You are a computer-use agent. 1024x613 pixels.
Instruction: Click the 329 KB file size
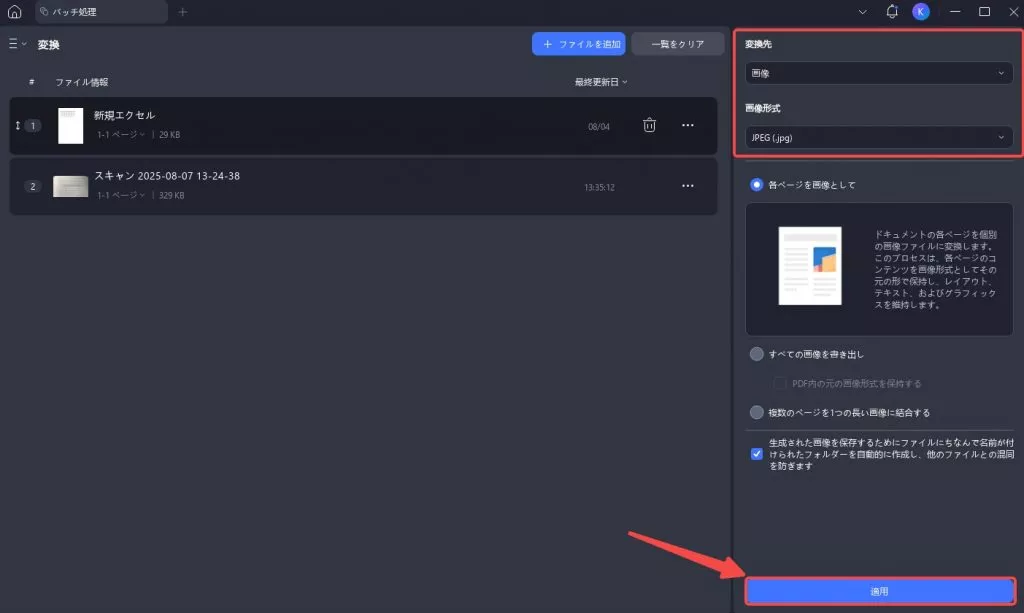coord(172,195)
